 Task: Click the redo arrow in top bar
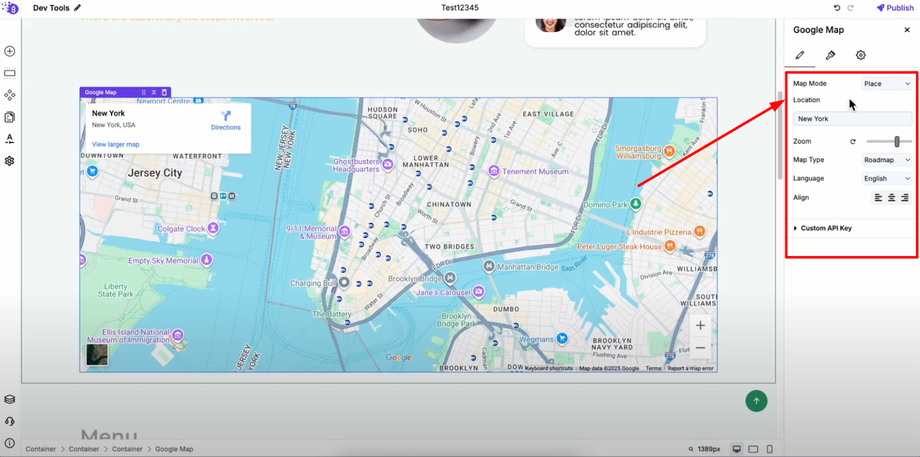tap(850, 8)
